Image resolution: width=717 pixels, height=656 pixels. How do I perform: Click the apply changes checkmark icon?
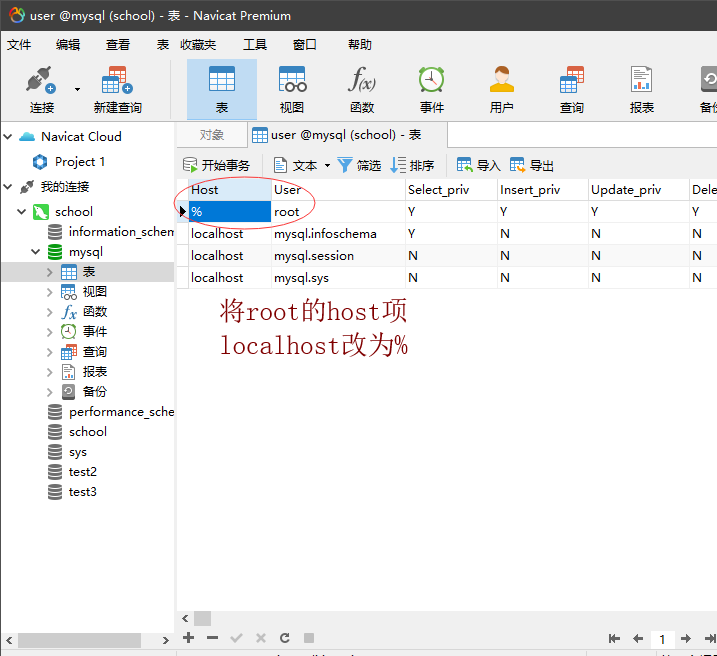tap(236, 638)
